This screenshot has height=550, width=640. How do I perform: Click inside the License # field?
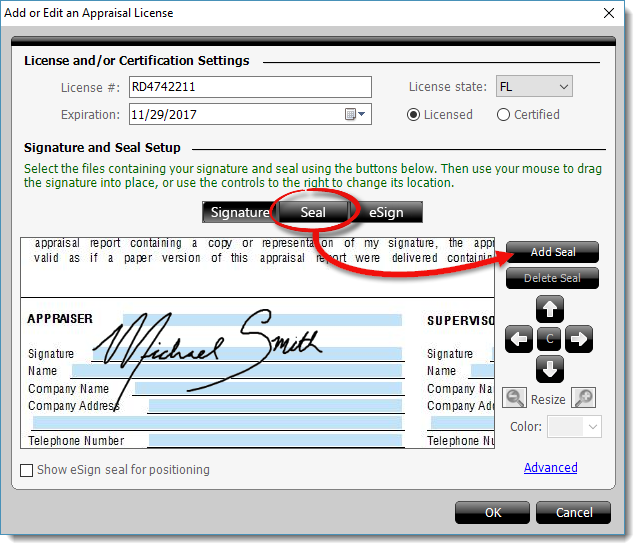(x=250, y=87)
